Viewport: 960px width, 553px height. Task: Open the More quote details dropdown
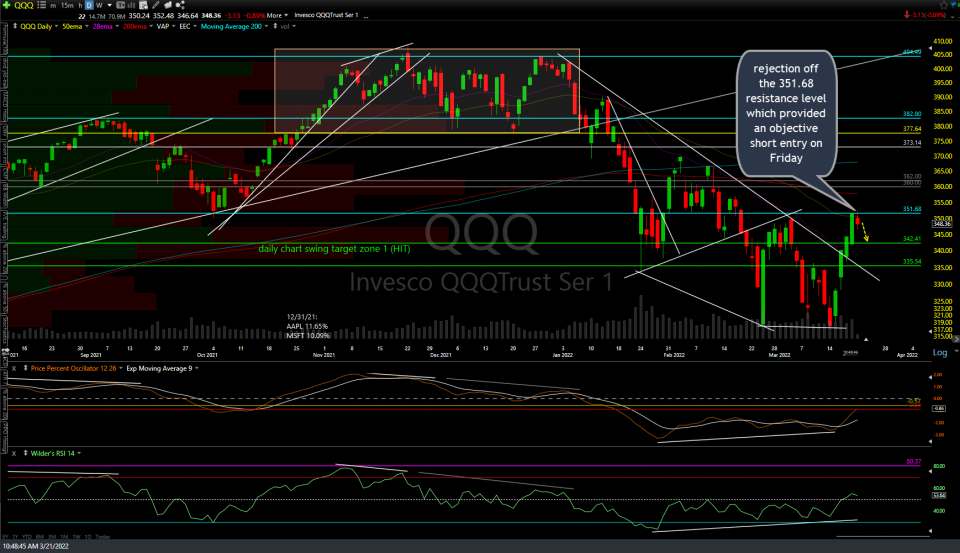277,15
